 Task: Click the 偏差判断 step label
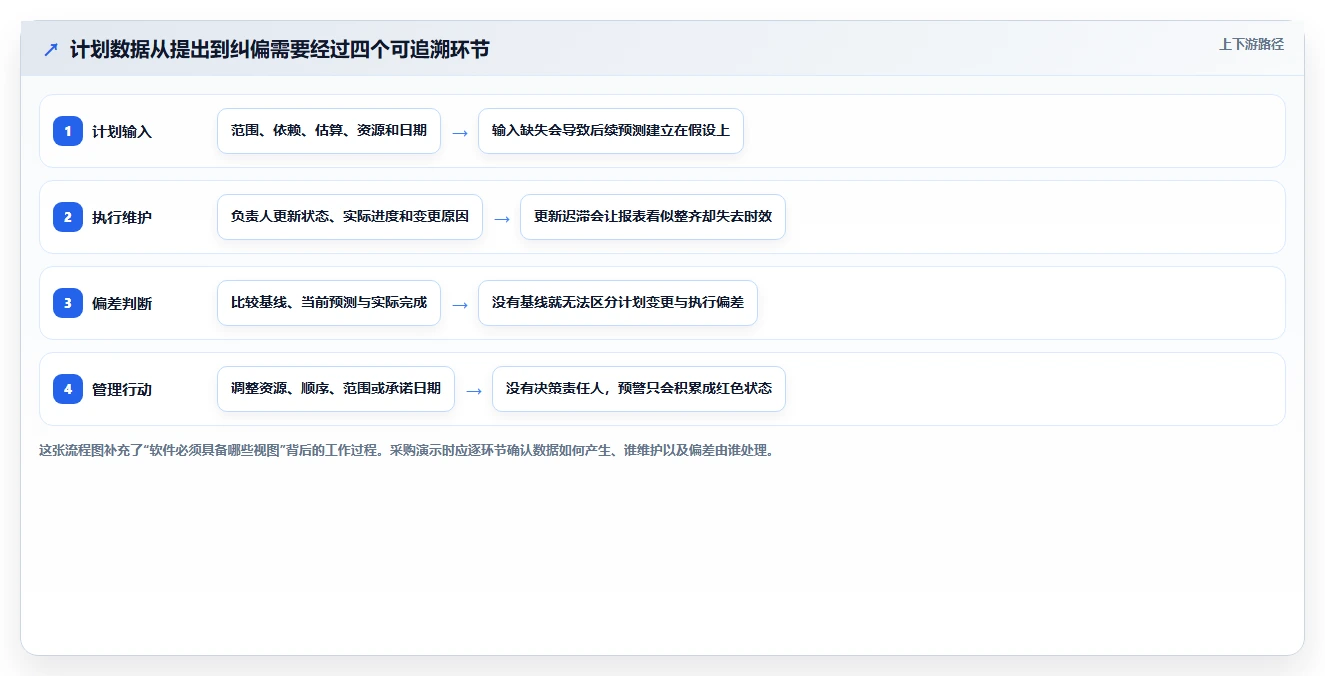pyautogui.click(x=122, y=303)
